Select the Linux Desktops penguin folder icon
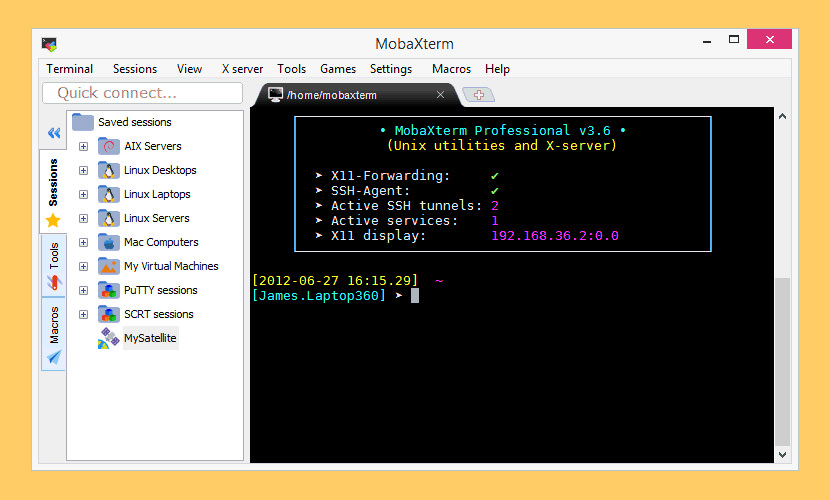This screenshot has height=500, width=830. click(x=109, y=170)
